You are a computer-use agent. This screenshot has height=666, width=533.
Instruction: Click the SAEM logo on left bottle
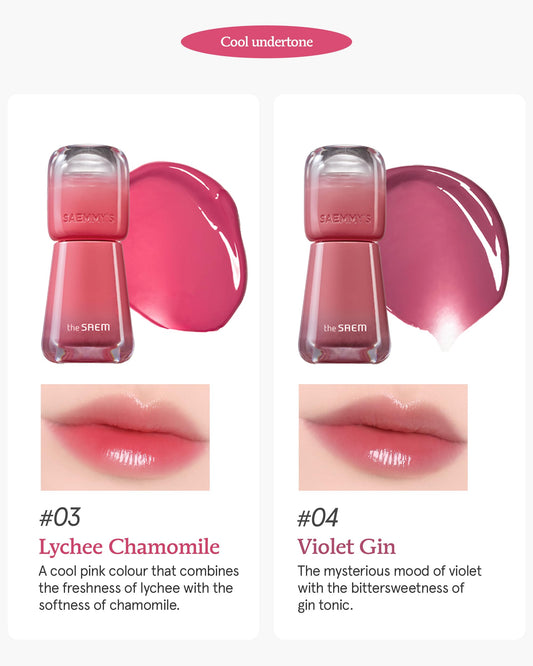coord(88,327)
